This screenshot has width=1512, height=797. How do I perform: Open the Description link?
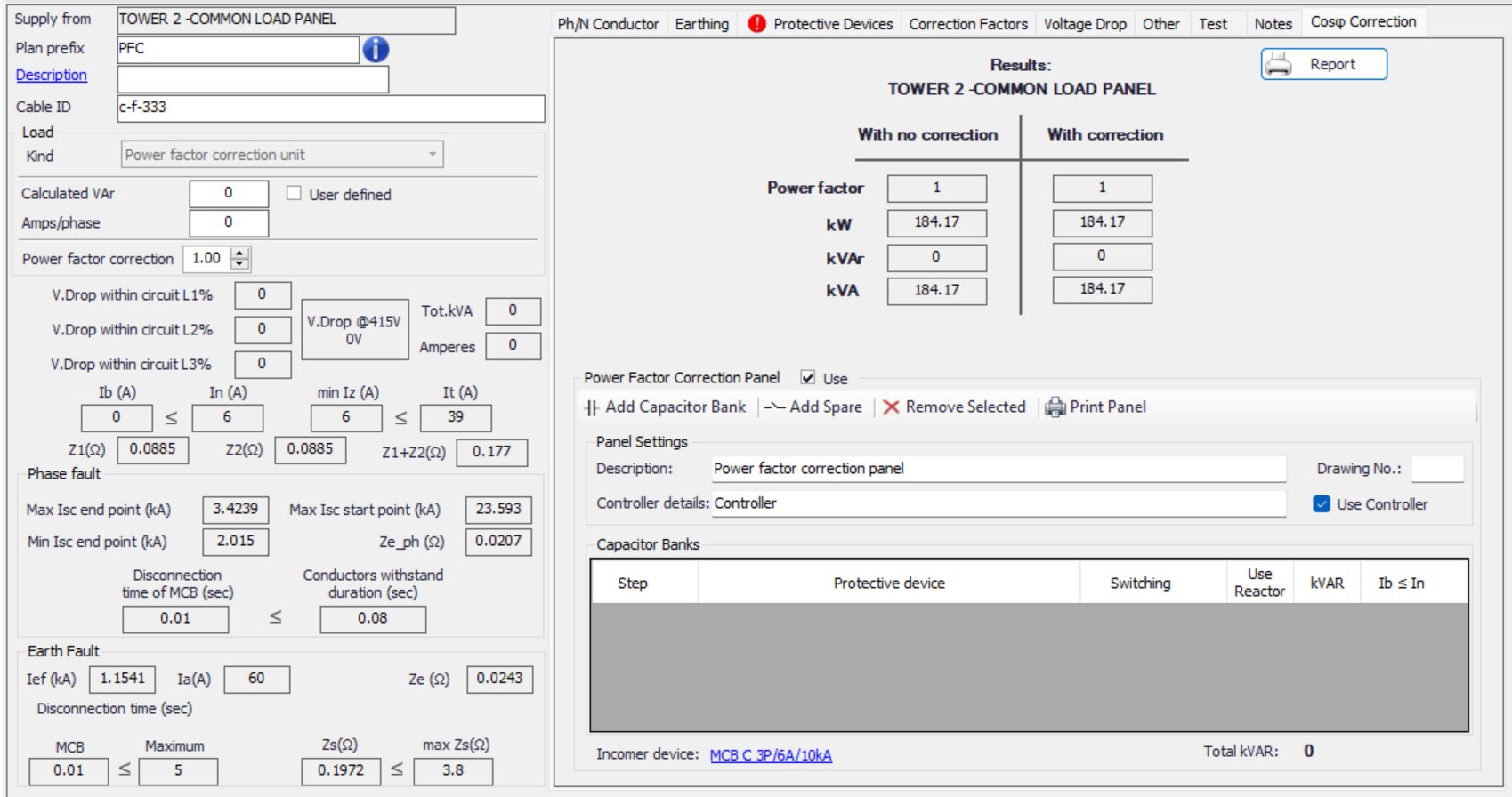point(52,76)
